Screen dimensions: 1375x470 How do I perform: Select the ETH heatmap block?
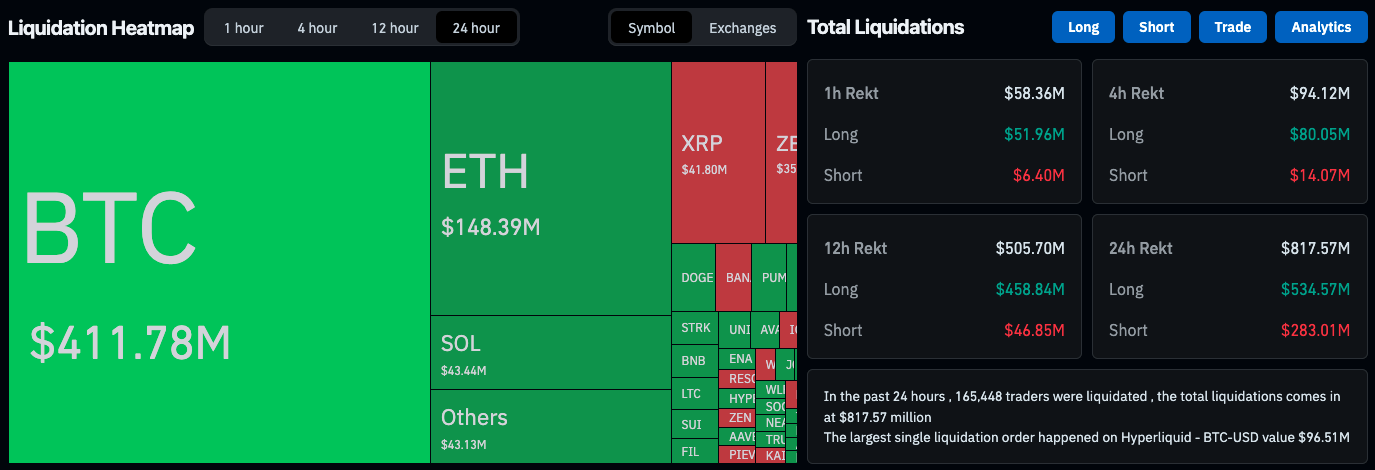550,188
